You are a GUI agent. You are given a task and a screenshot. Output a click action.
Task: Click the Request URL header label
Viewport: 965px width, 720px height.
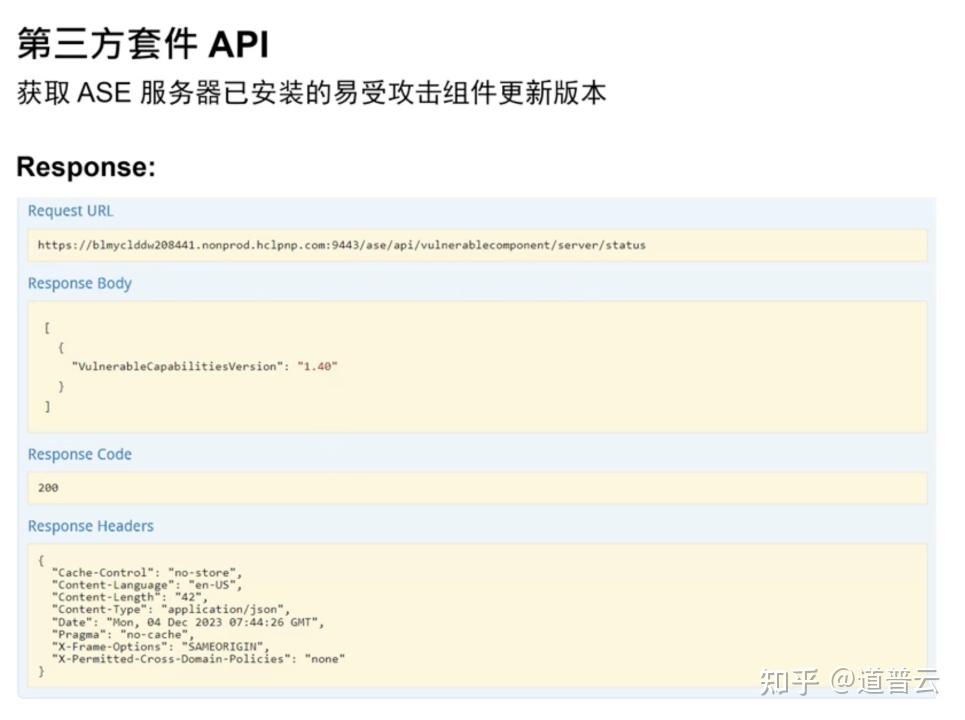click(x=69, y=211)
